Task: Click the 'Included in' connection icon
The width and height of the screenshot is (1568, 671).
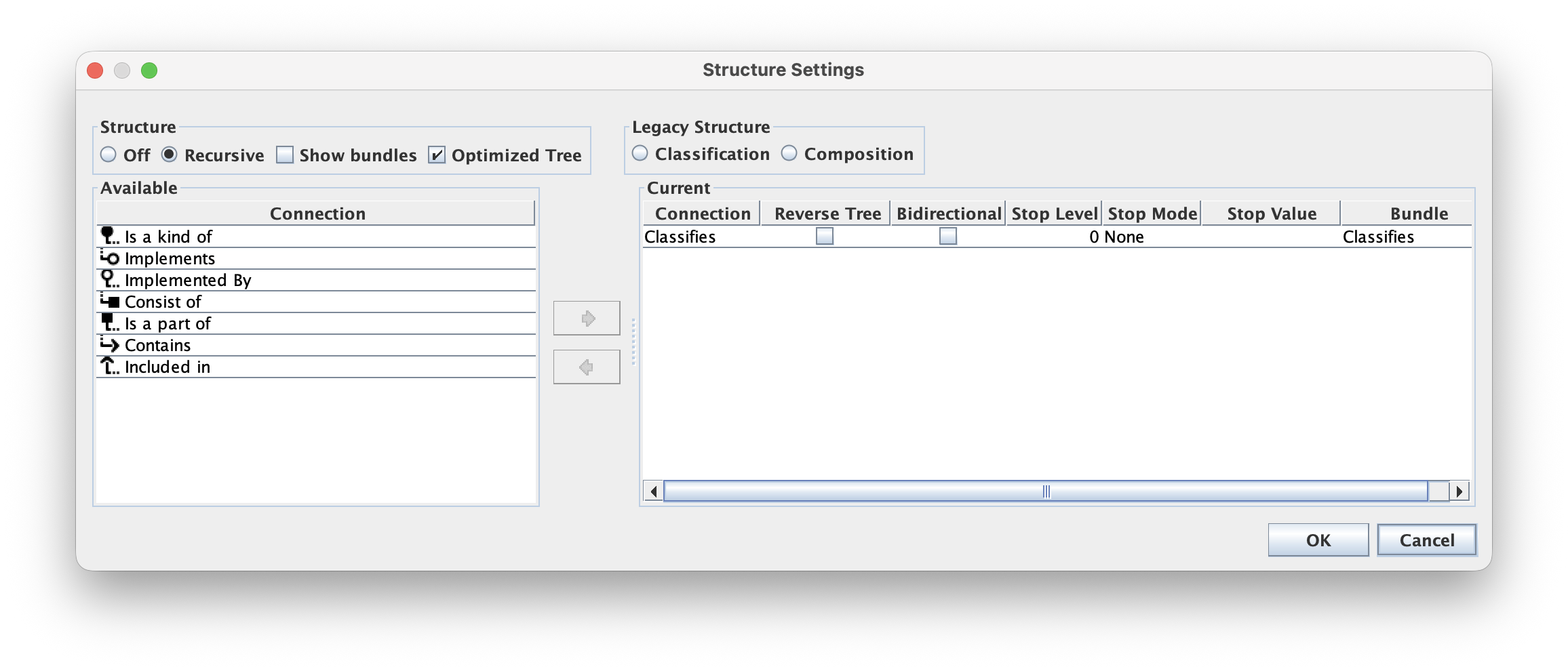Action: point(109,366)
